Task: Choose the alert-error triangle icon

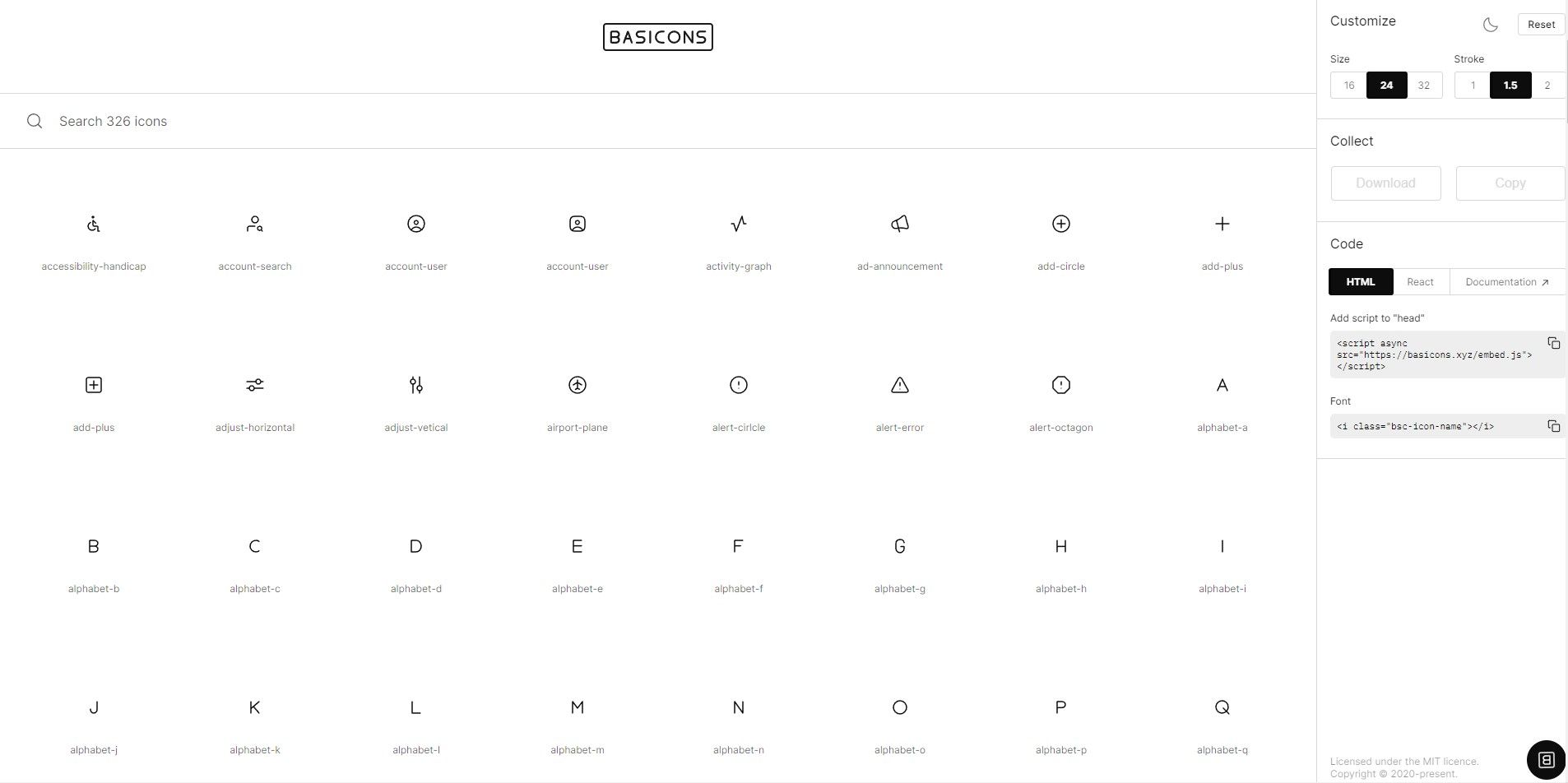Action: click(900, 385)
